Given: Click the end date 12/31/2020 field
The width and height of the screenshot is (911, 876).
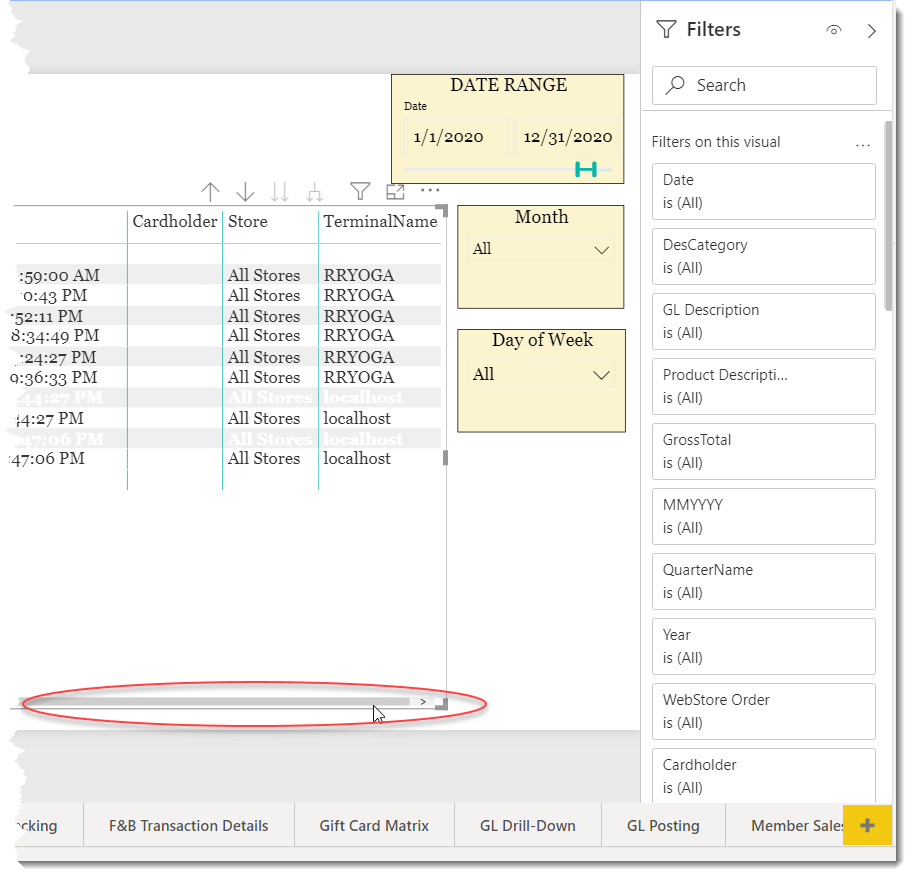Looking at the screenshot, I should click(567, 137).
